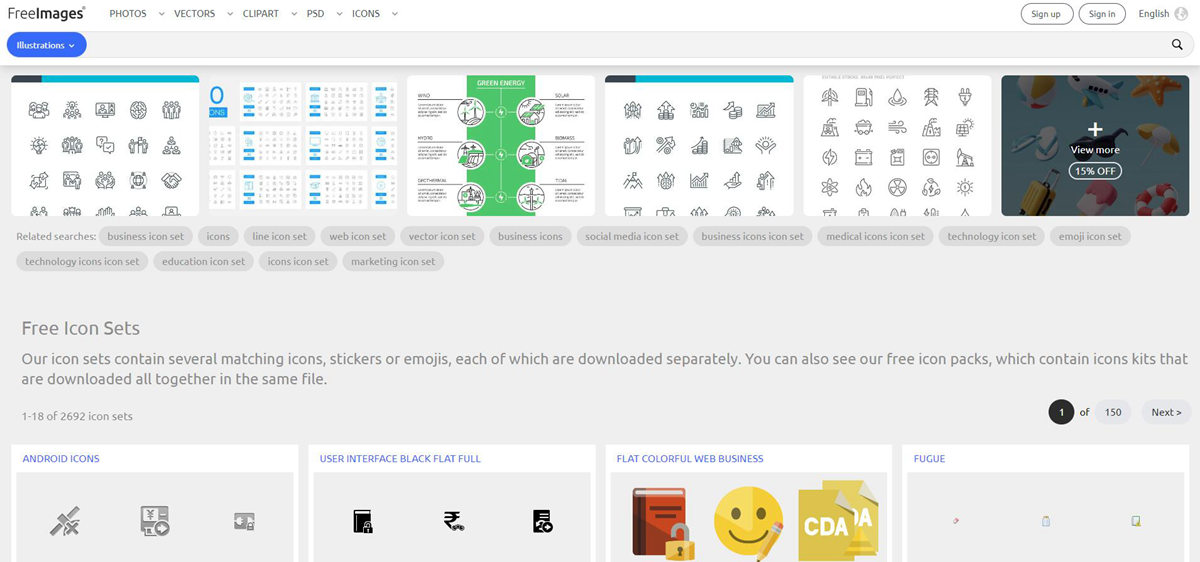Expand the ICONS dropdown arrow
This screenshot has height=562, width=1200.
394,14
